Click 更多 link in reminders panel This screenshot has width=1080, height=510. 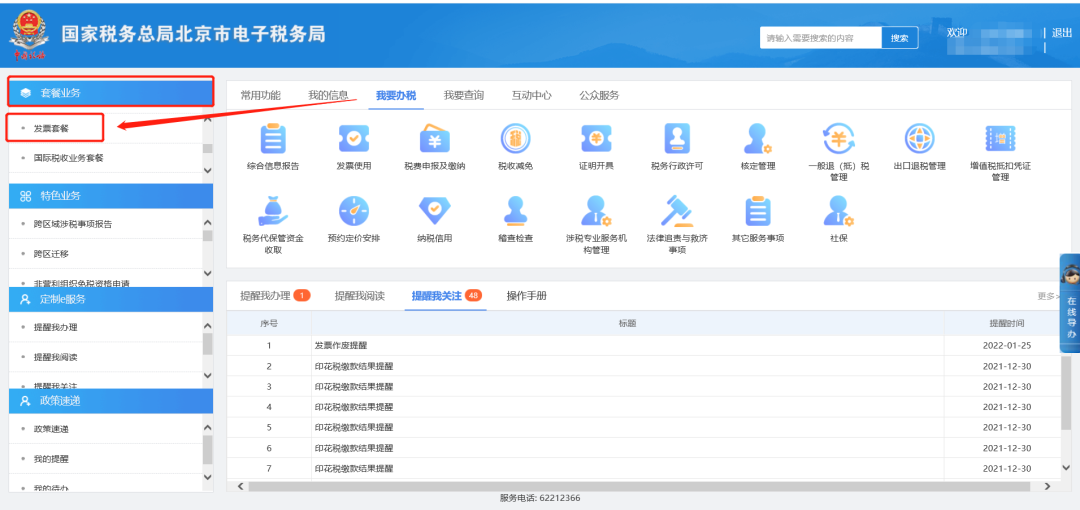(x=1048, y=296)
